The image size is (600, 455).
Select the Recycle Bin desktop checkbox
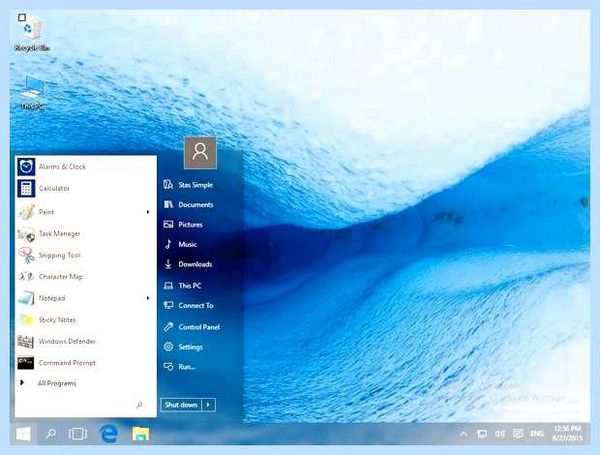(x=22, y=17)
